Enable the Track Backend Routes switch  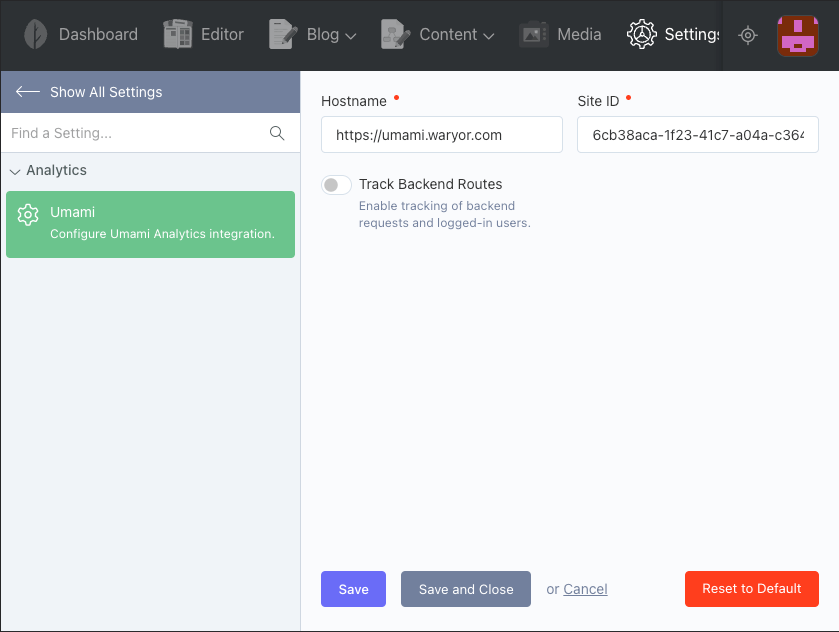pyautogui.click(x=336, y=185)
